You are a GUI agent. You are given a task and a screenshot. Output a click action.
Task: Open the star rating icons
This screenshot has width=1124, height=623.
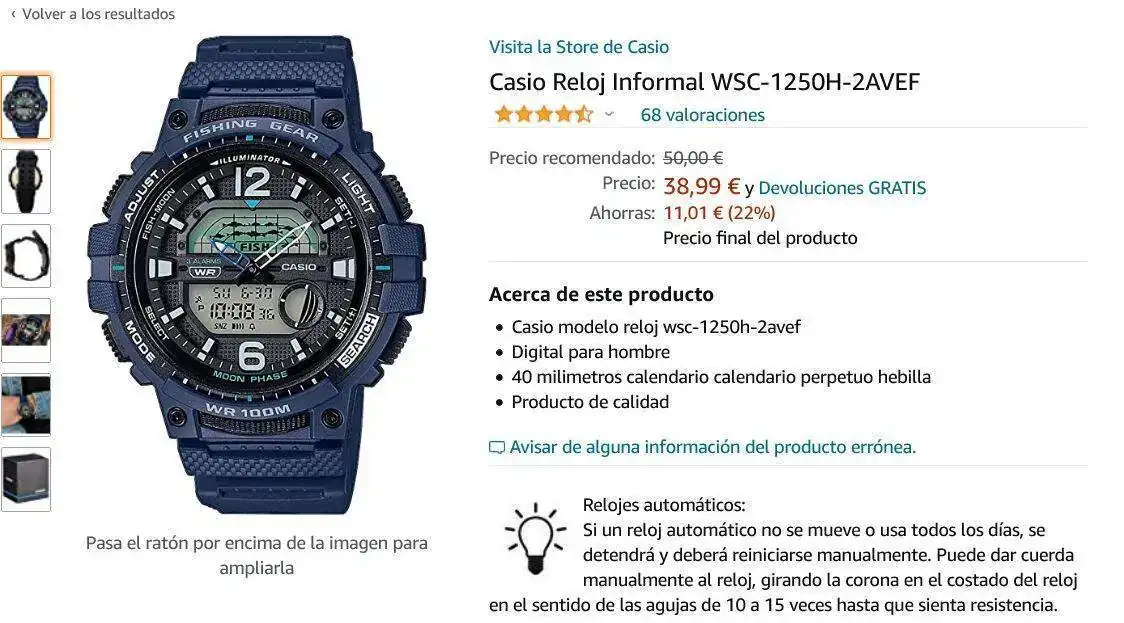[544, 114]
